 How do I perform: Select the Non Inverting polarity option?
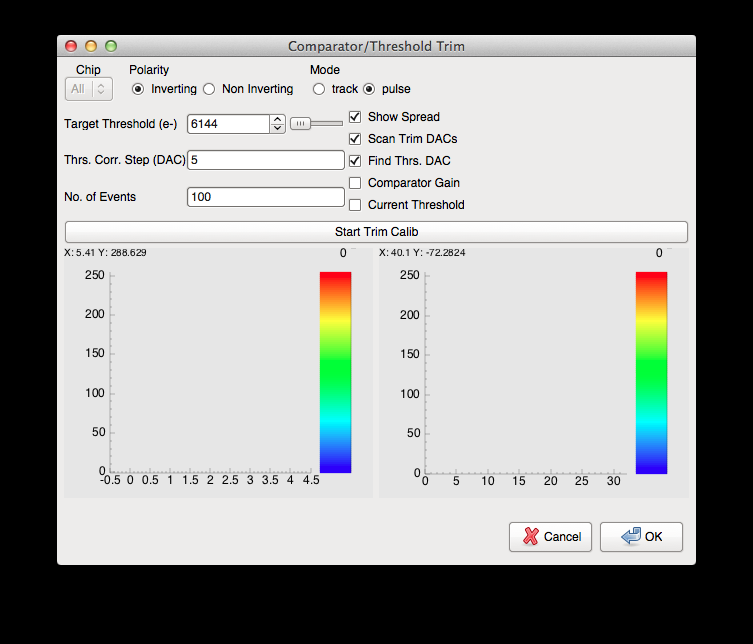pyautogui.click(x=209, y=89)
